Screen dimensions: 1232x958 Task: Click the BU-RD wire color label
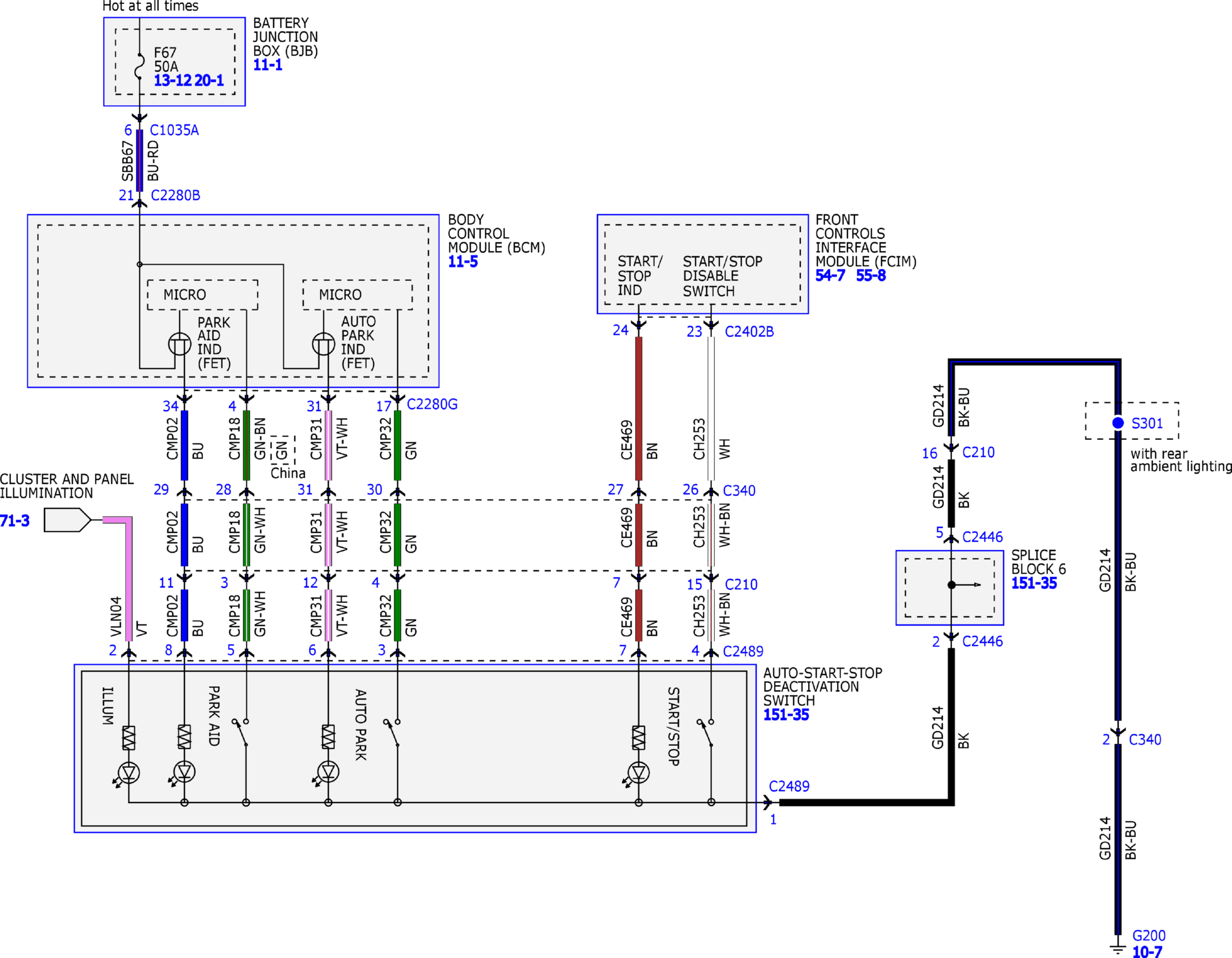click(x=153, y=161)
